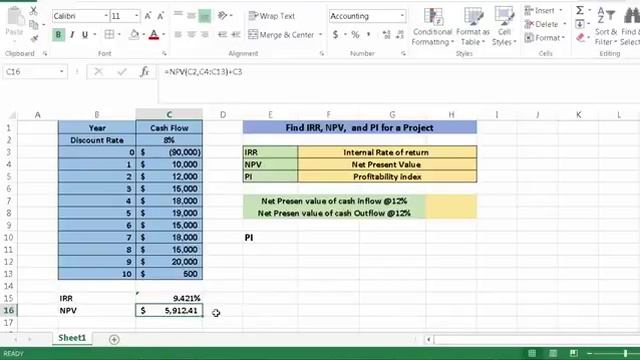The width and height of the screenshot is (640, 360).
Task: Click Decrease Indent icon
Action: click(222, 35)
